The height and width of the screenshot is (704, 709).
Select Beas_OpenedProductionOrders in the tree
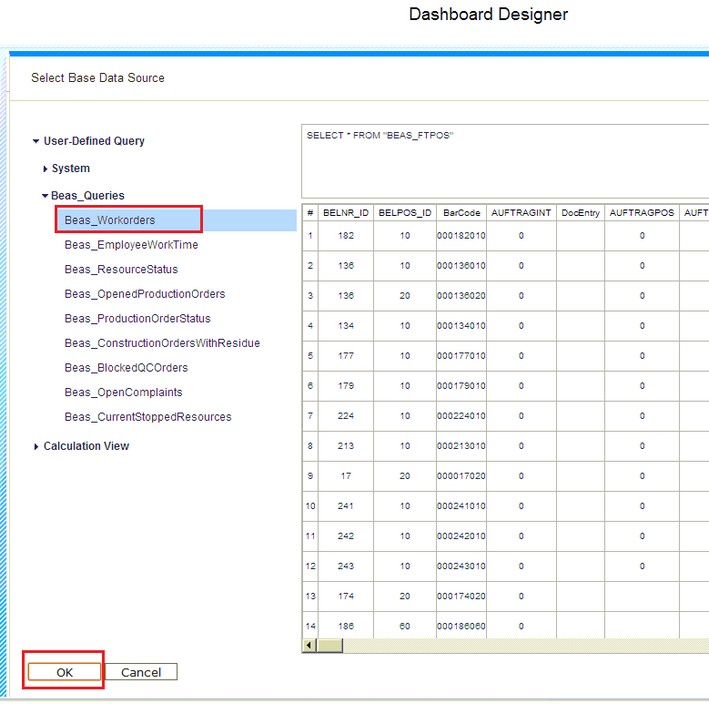pos(145,294)
